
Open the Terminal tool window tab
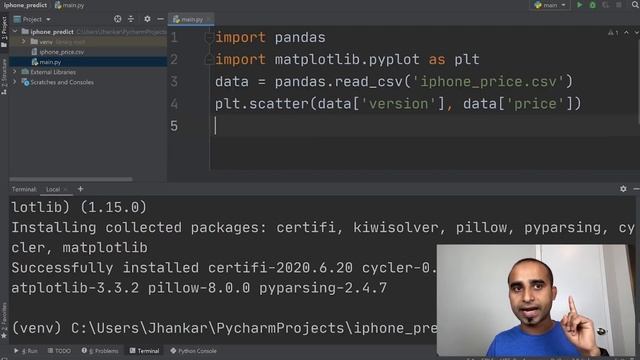[144, 351]
